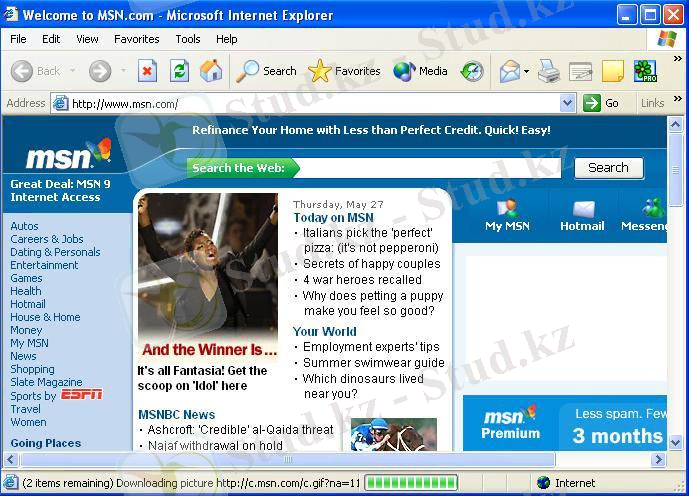Click the Print toolbar icon
Viewport: 689px width, 496px height.
549,71
